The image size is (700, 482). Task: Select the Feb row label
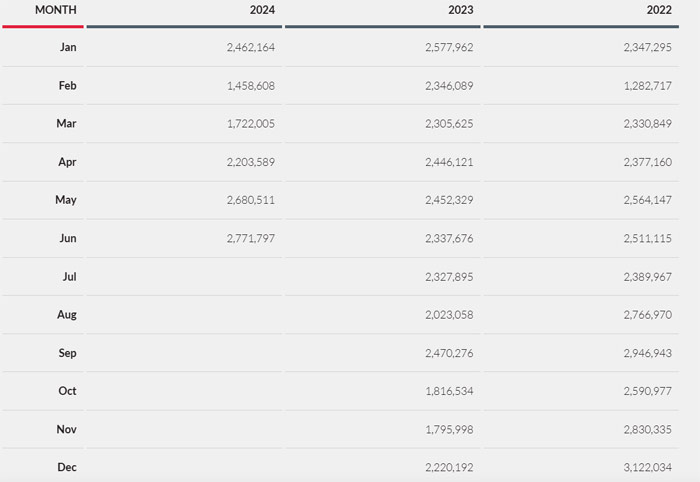click(x=67, y=86)
